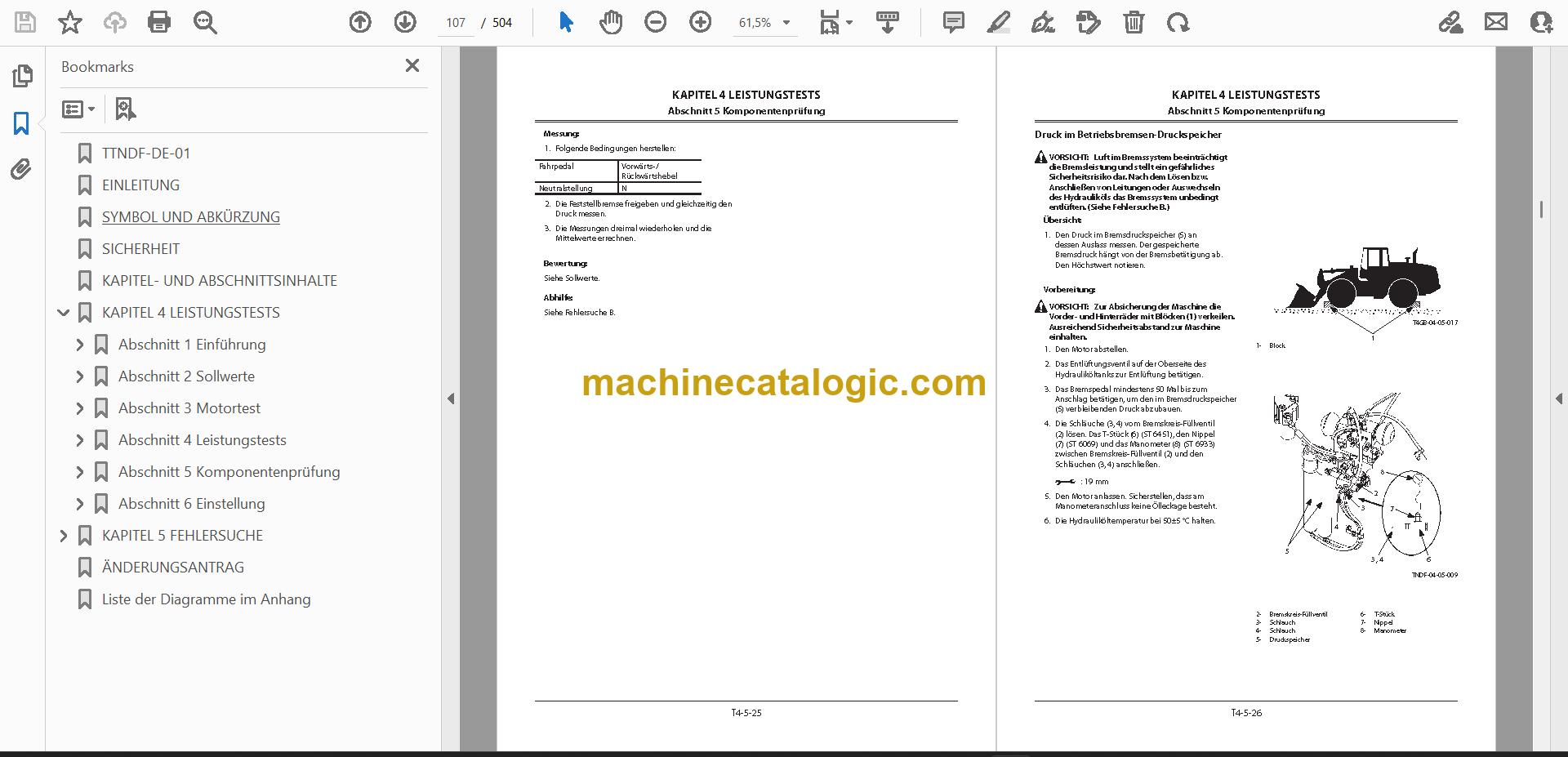Go to the previous page arrow
1568x757 pixels.
[x=360, y=22]
